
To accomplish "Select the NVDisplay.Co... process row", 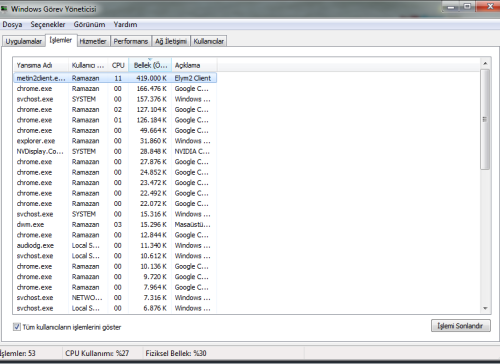I will click(x=115, y=151).
